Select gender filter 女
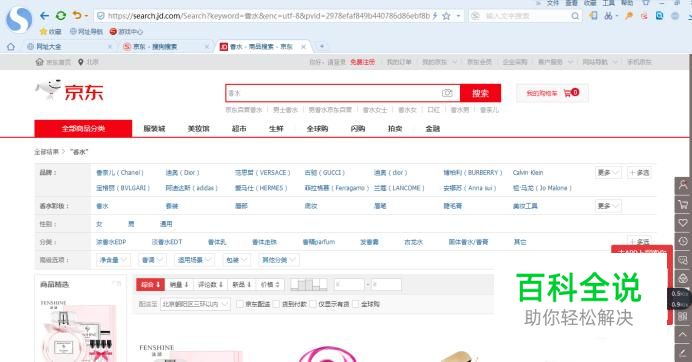692x362 pixels. [x=99, y=224]
